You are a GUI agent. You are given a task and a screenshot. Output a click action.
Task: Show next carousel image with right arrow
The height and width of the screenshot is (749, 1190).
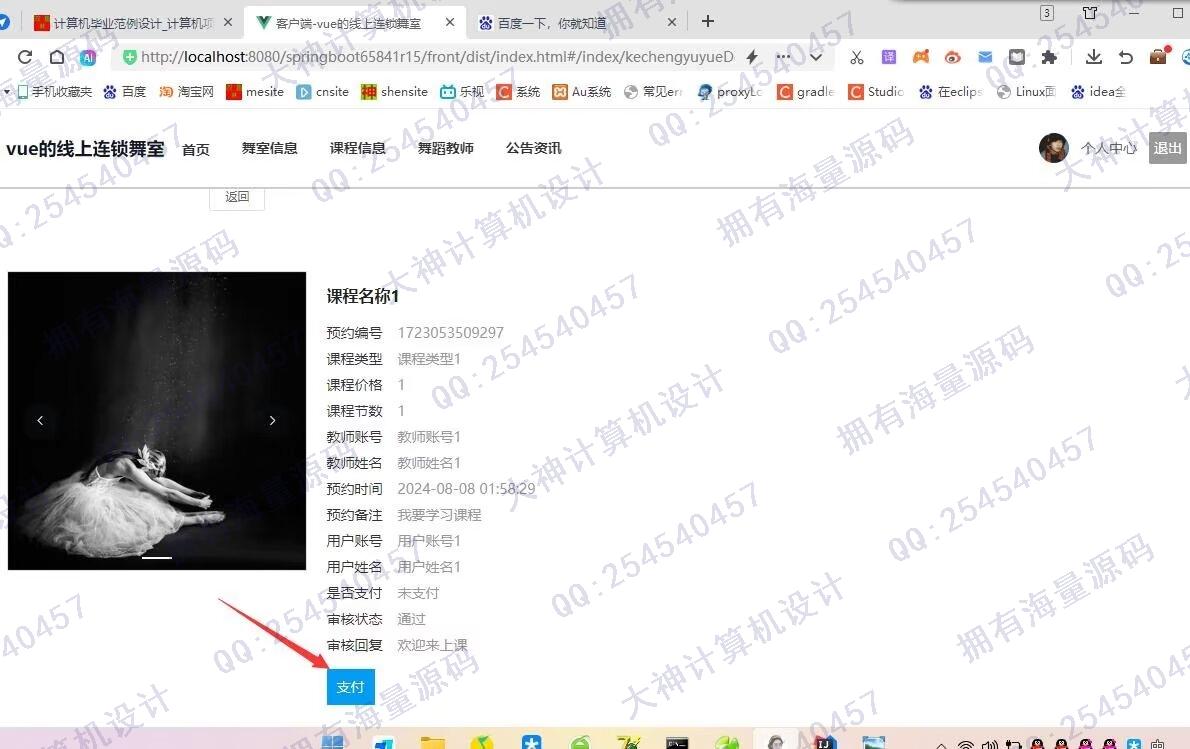(272, 420)
